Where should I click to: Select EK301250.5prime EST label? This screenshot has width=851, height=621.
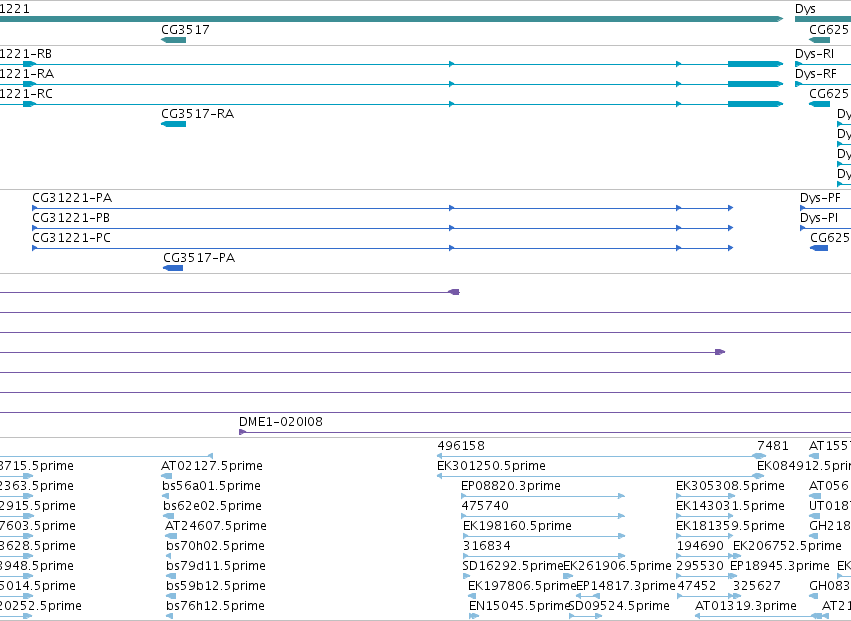491,466
